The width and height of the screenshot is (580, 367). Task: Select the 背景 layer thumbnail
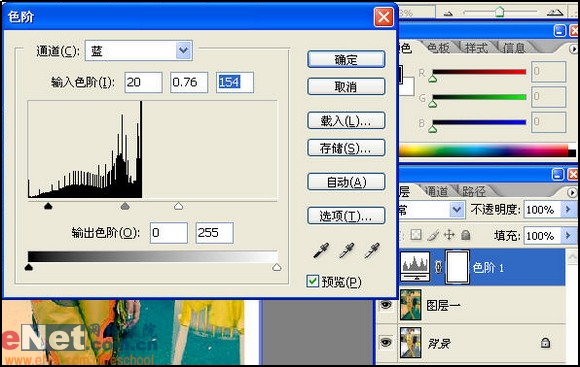(x=411, y=343)
